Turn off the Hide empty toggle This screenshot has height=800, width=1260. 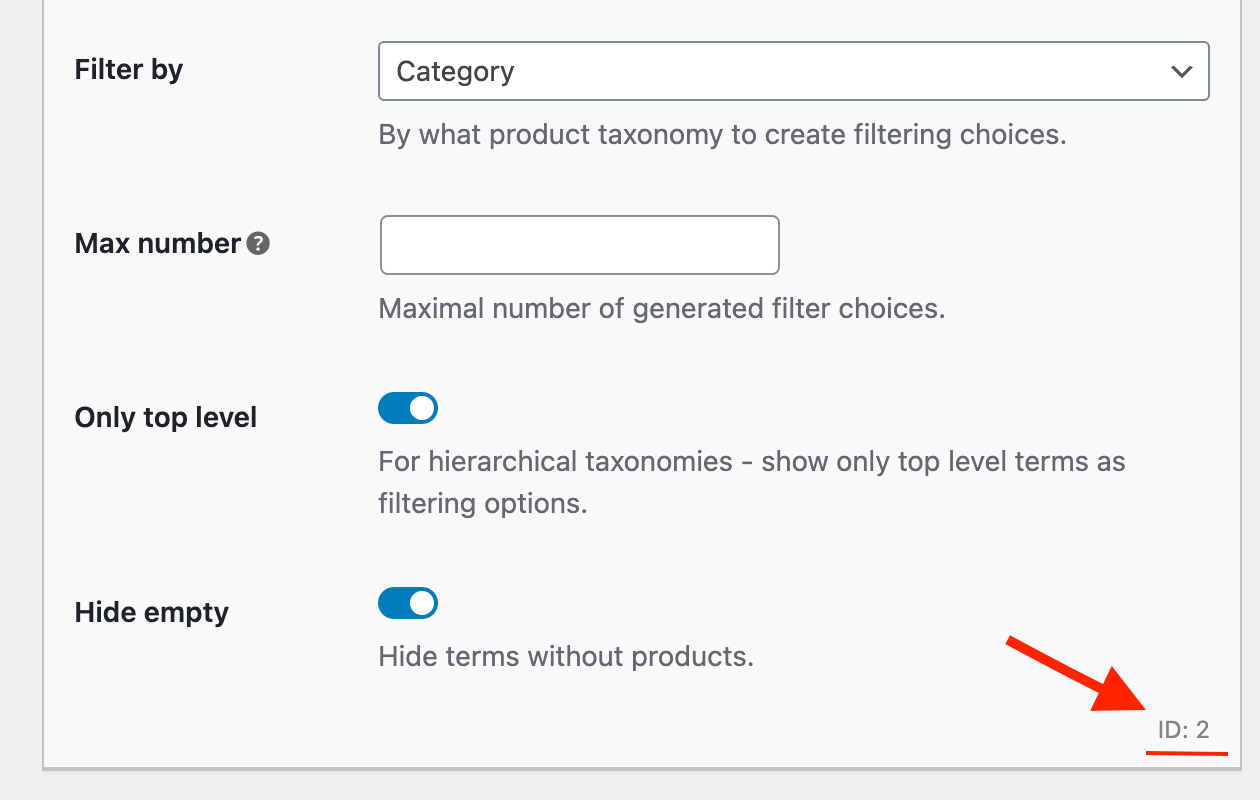pos(408,603)
